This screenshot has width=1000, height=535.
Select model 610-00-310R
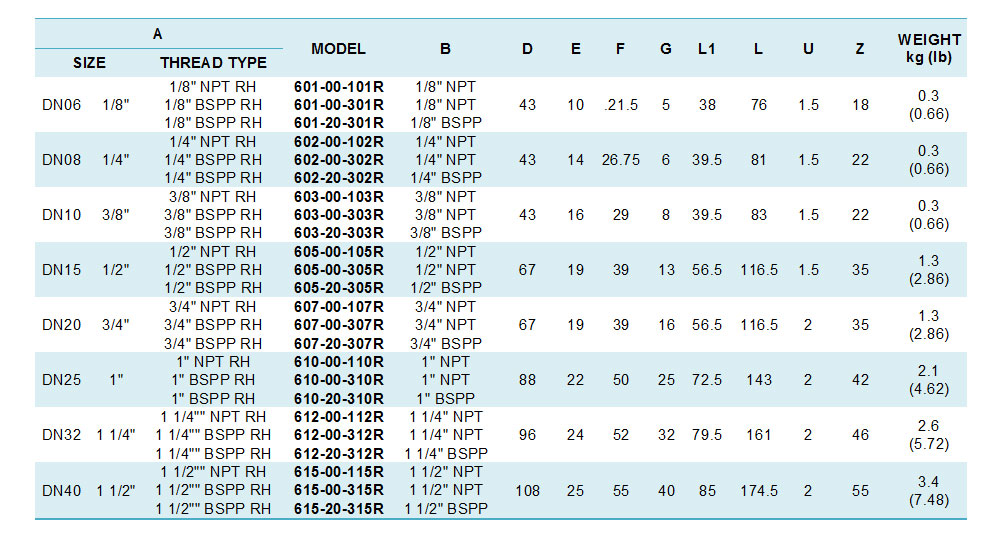pos(339,379)
